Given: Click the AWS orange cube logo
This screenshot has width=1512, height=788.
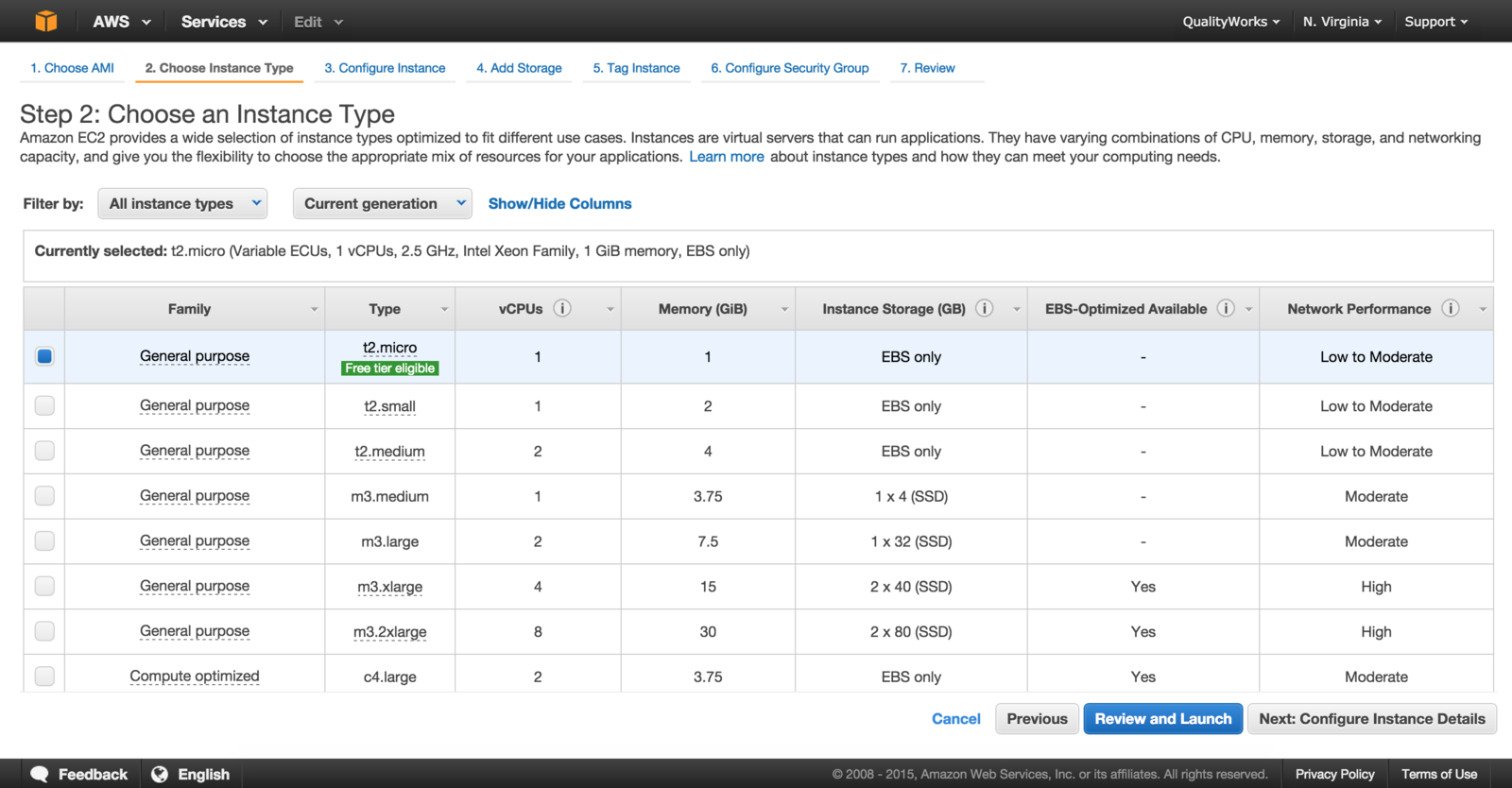Looking at the screenshot, I should [45, 21].
